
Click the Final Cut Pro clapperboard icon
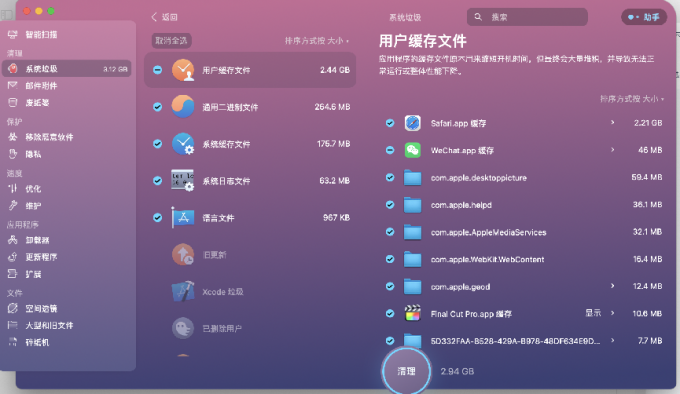pyautogui.click(x=412, y=313)
